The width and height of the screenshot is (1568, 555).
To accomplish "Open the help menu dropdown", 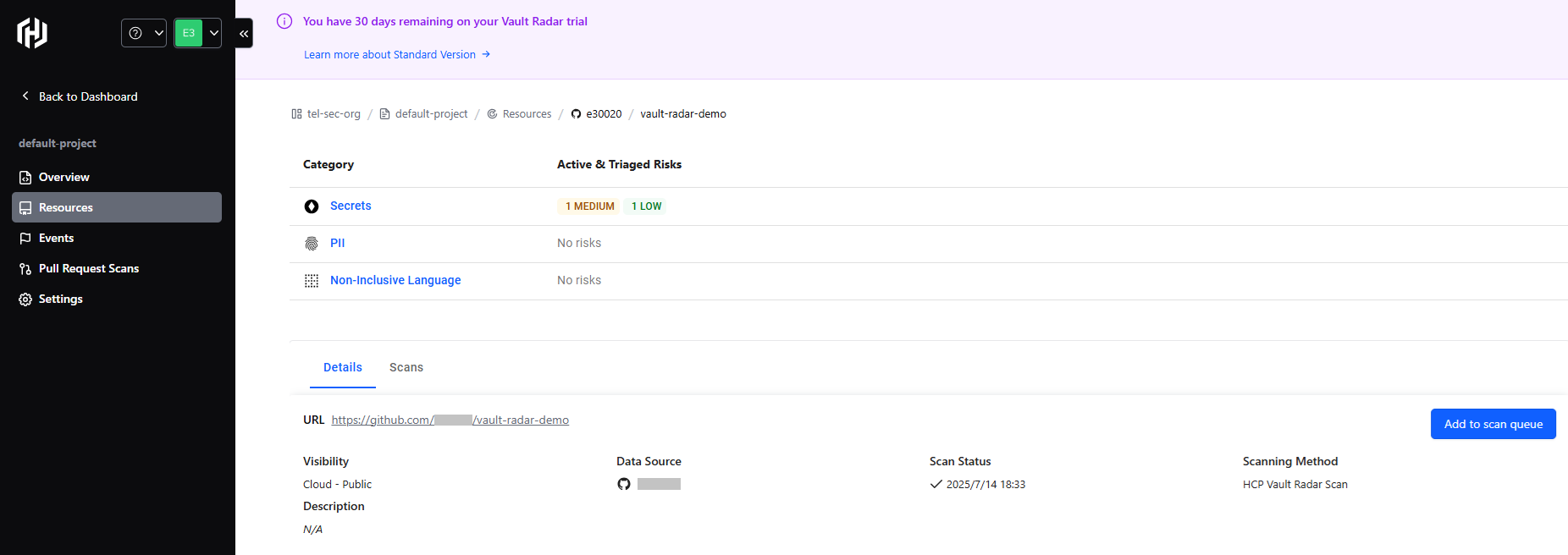I will (144, 33).
